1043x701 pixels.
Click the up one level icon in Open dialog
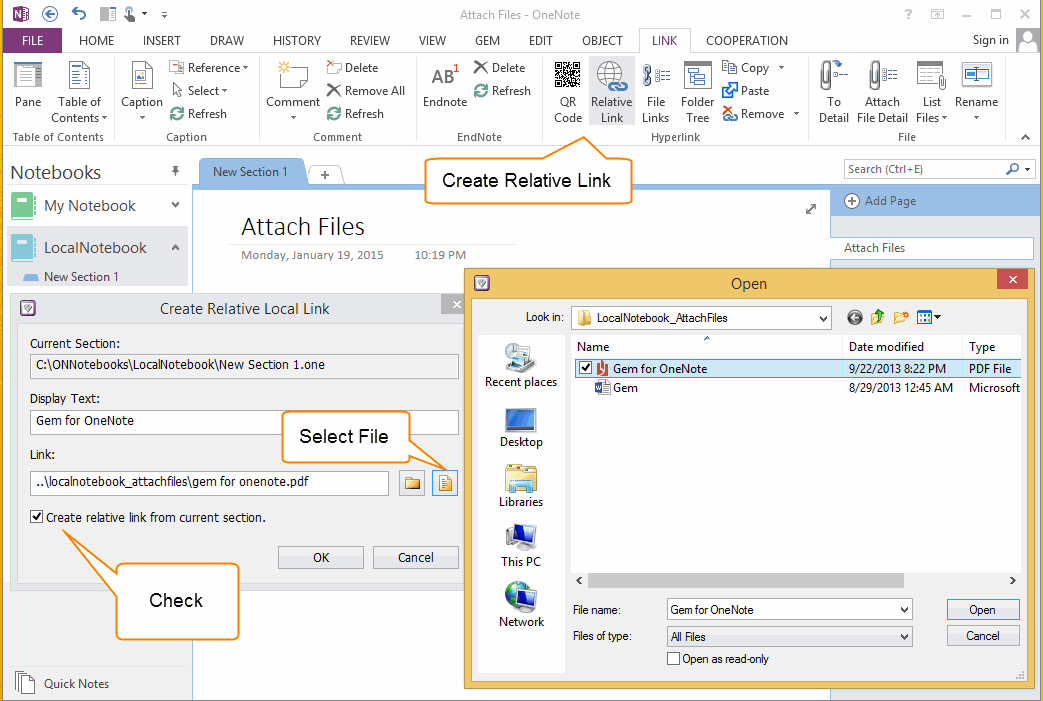click(x=877, y=317)
